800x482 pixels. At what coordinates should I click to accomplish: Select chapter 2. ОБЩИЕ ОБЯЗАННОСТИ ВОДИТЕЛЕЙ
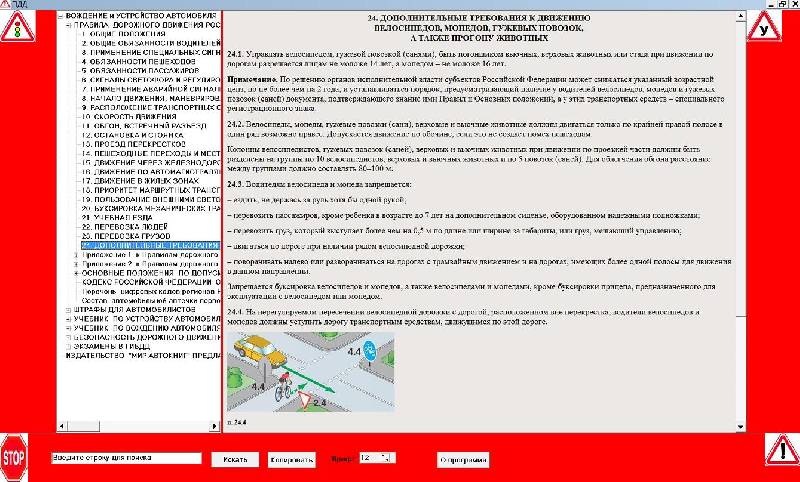[151, 43]
